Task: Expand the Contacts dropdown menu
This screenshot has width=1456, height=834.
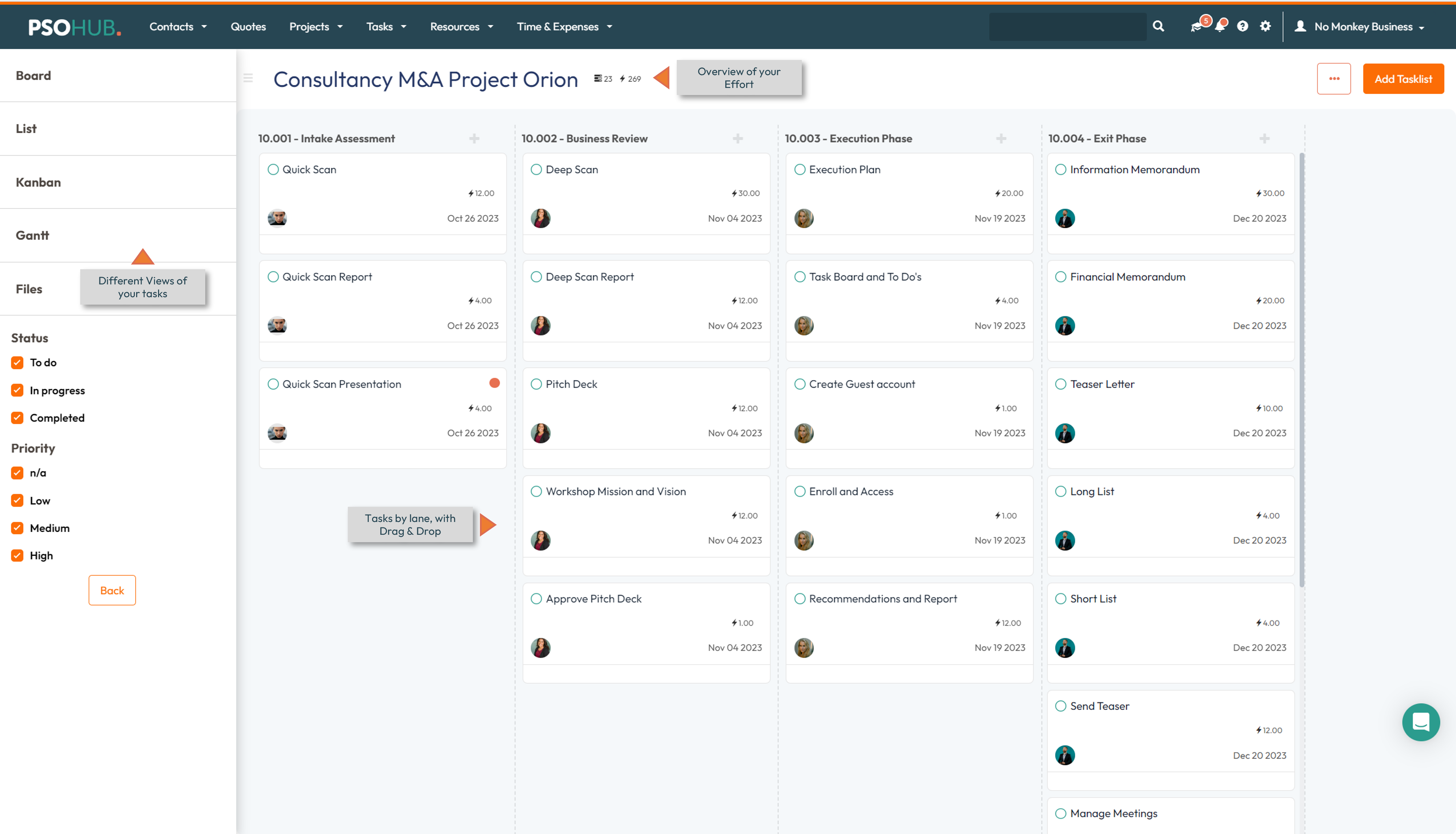Action: [x=178, y=27]
